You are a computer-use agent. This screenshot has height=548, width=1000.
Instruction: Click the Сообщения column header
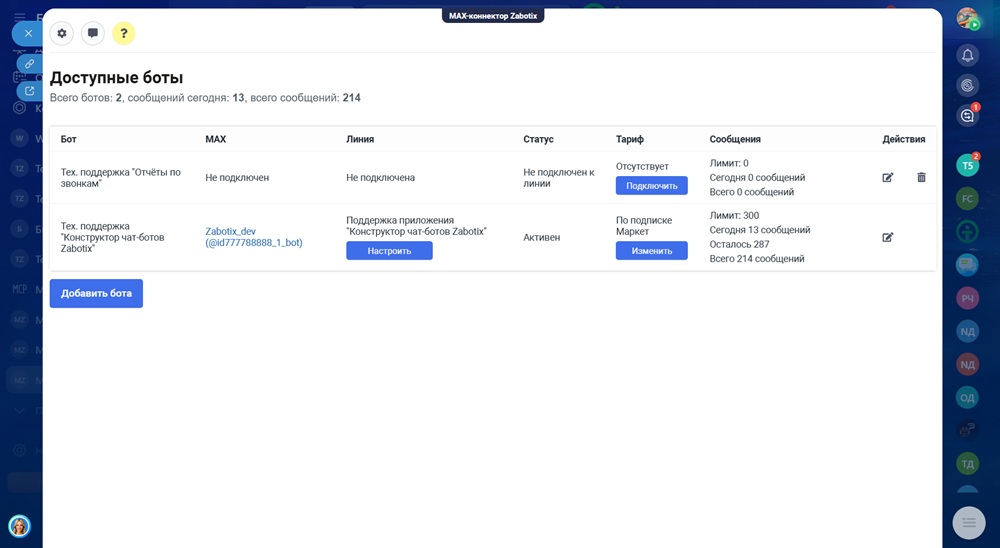click(x=735, y=139)
